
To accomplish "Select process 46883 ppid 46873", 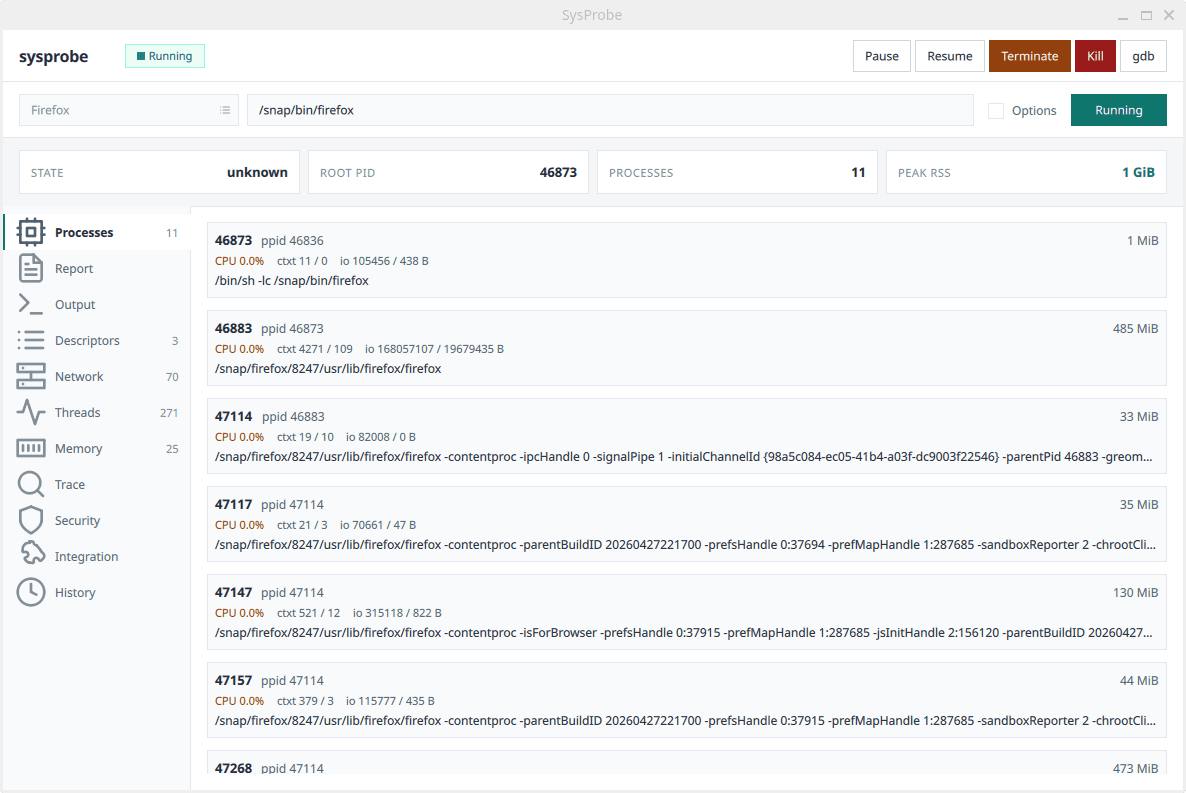I will point(687,348).
